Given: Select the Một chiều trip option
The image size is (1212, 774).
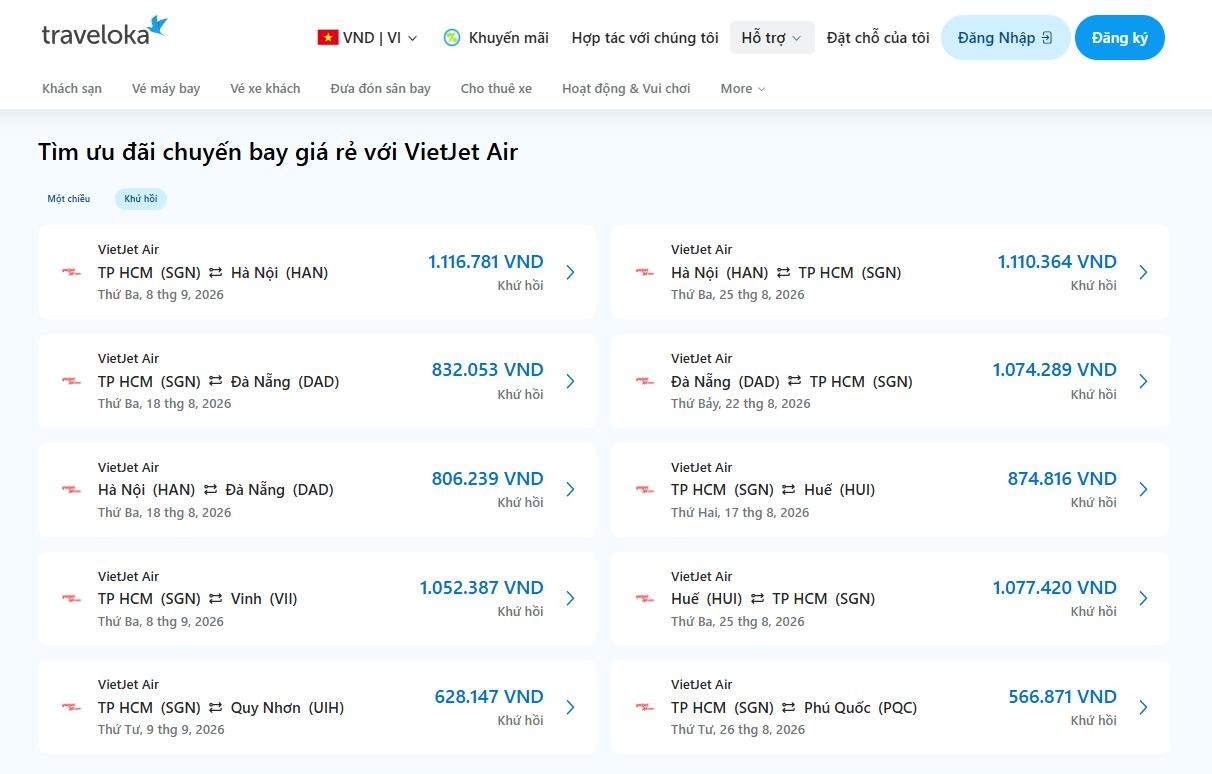Looking at the screenshot, I should tap(69, 198).
